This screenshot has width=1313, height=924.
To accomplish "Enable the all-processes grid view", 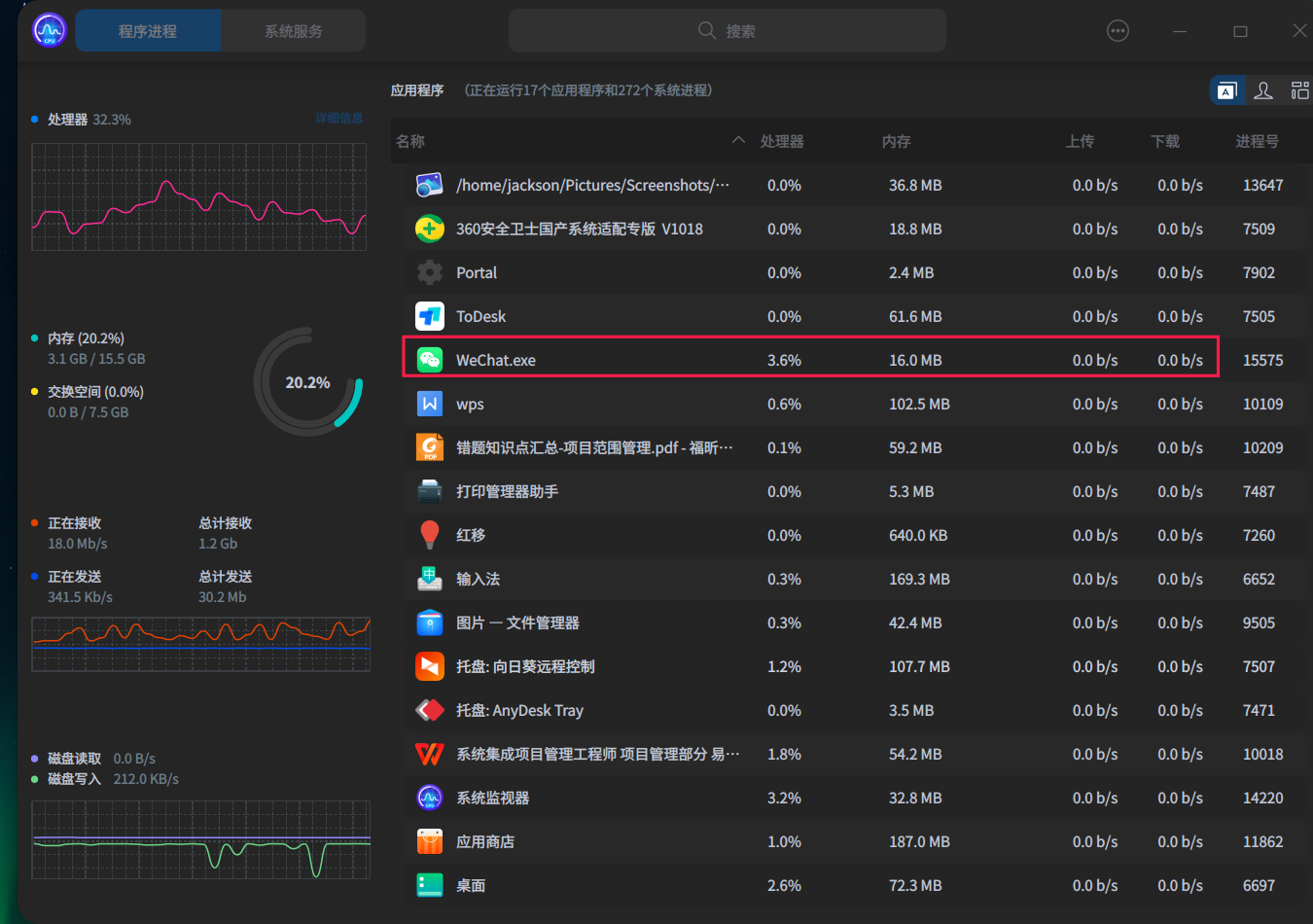I will coord(1299,89).
